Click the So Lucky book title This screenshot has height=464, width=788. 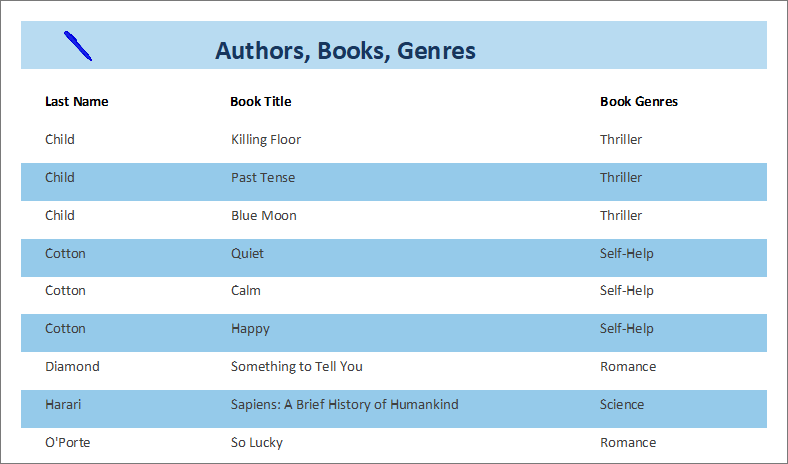(257, 442)
